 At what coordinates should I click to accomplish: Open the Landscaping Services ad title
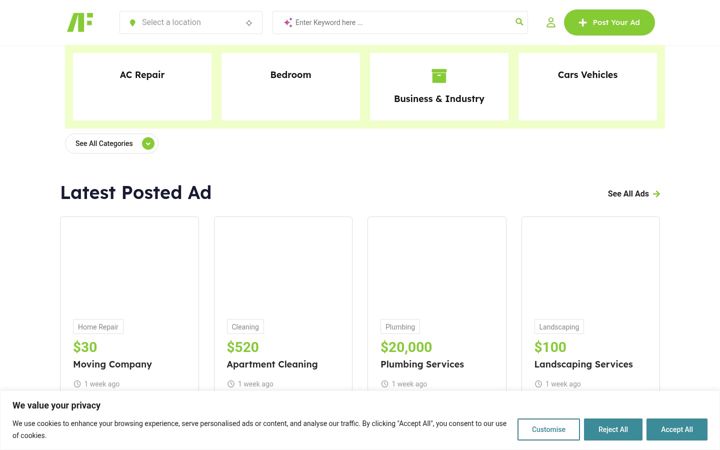pos(584,365)
